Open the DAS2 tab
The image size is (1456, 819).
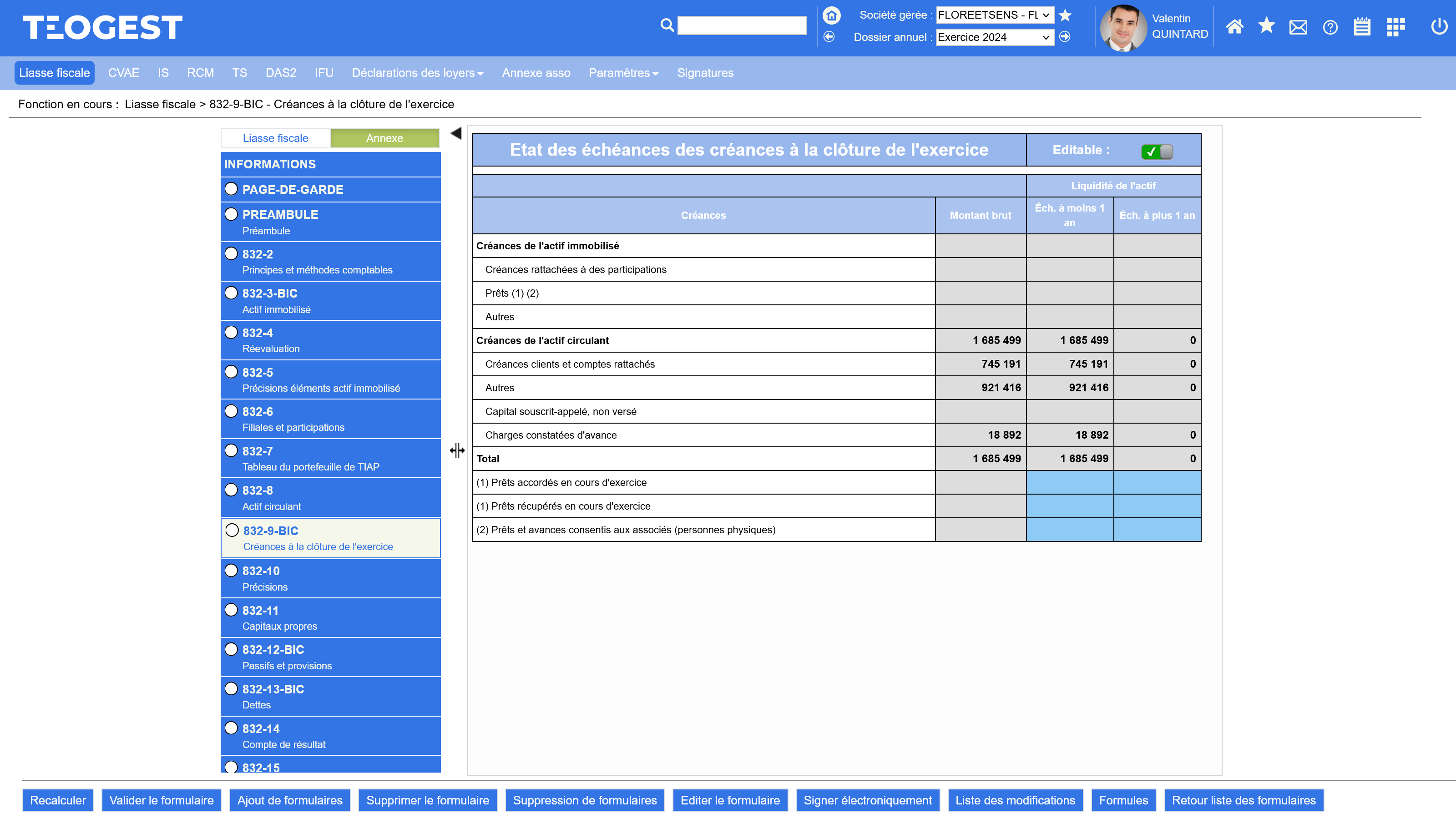click(x=281, y=73)
